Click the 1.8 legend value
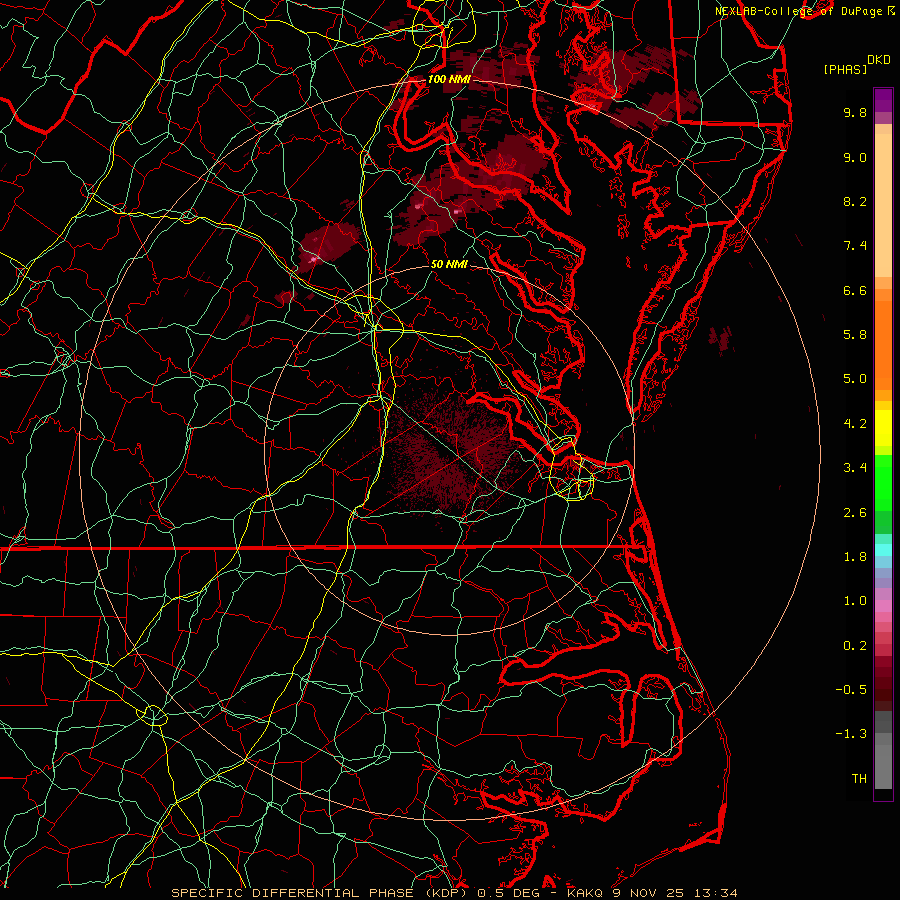900x900 pixels. point(855,557)
